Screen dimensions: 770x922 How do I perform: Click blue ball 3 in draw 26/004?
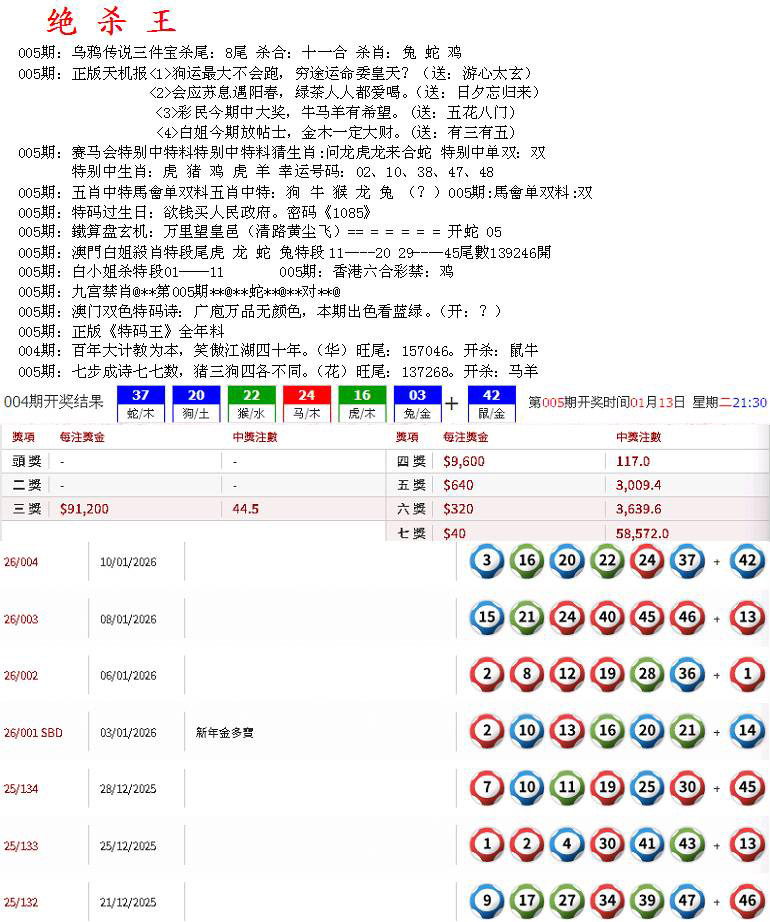click(487, 561)
